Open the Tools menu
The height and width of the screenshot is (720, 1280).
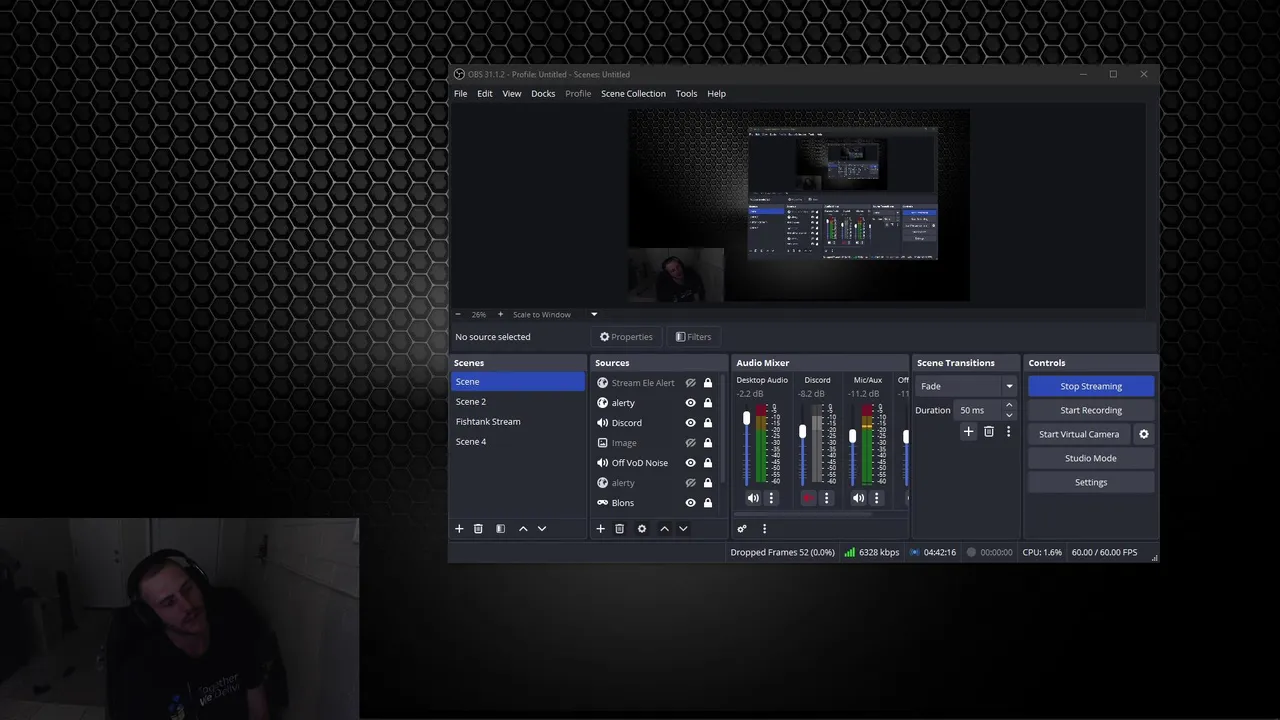click(x=686, y=93)
